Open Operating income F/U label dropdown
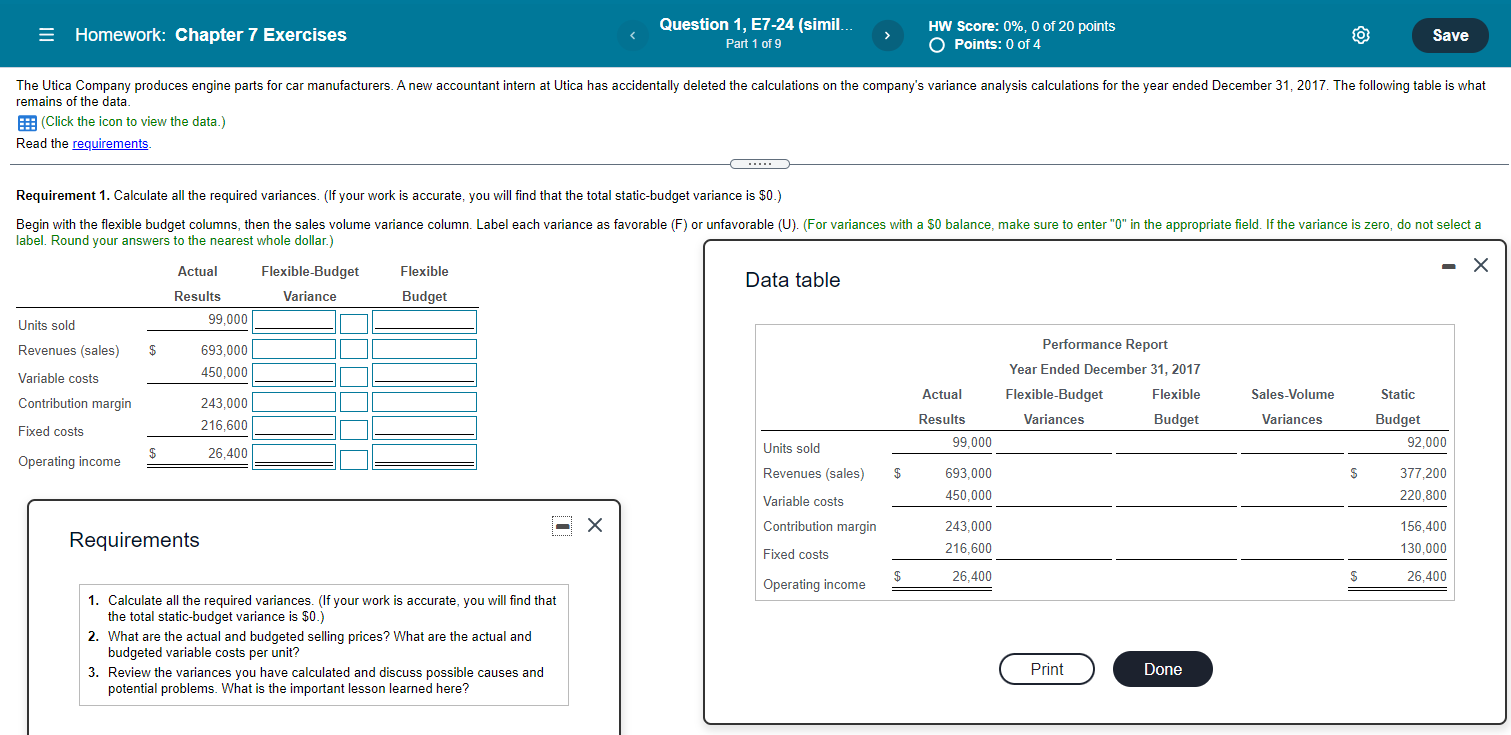This screenshot has width=1511, height=735. click(x=354, y=458)
